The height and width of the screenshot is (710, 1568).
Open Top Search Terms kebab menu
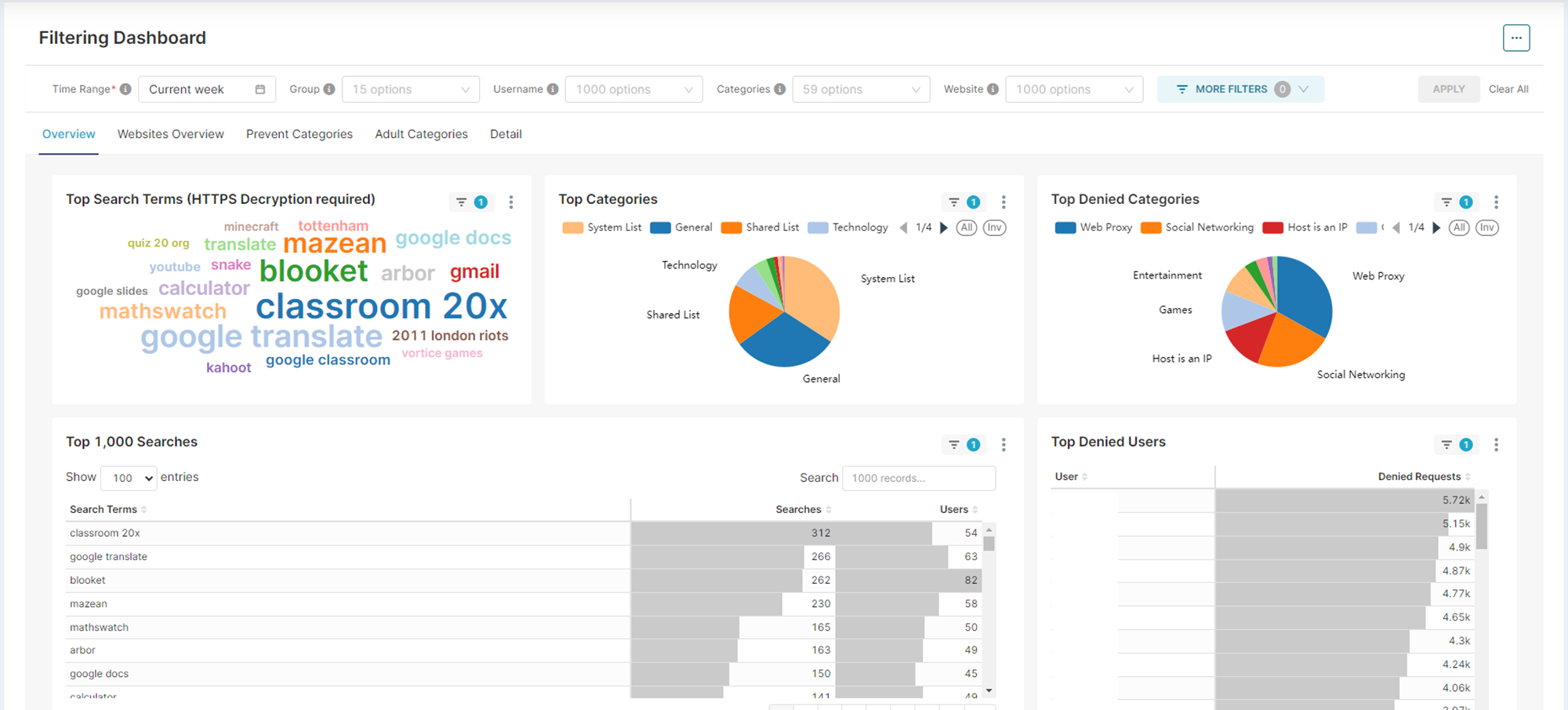tap(511, 202)
